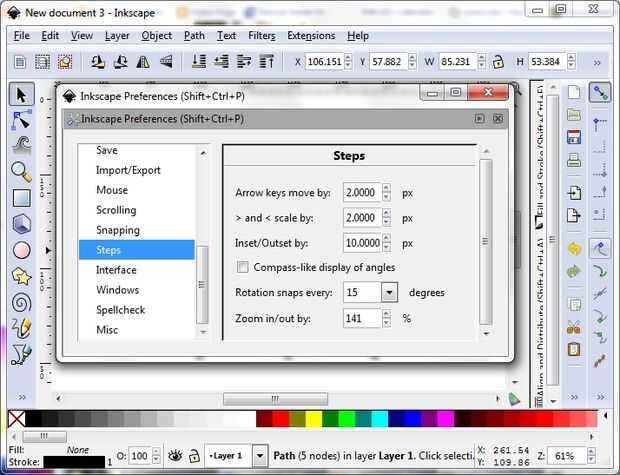Click the opacity O field
The image size is (620, 475).
point(139,456)
